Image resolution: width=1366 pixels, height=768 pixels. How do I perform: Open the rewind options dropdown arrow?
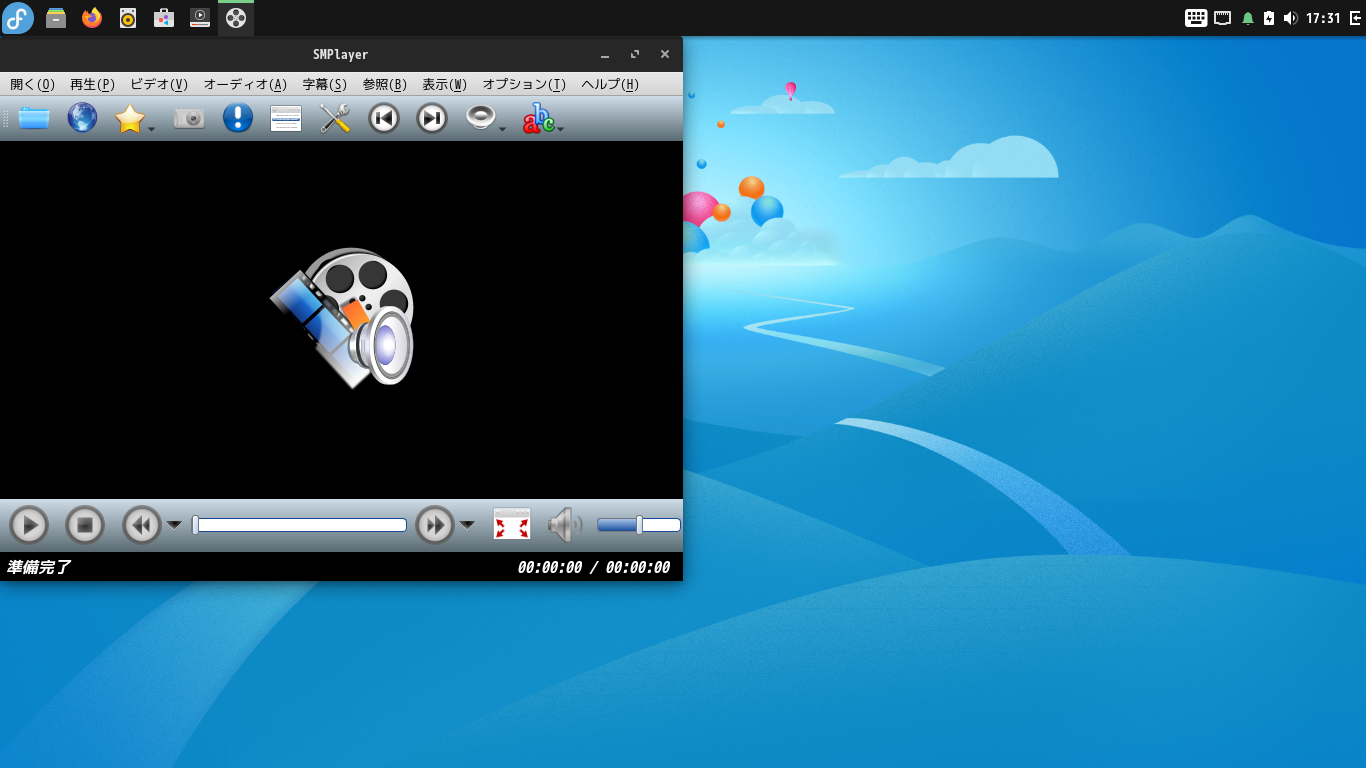click(174, 525)
